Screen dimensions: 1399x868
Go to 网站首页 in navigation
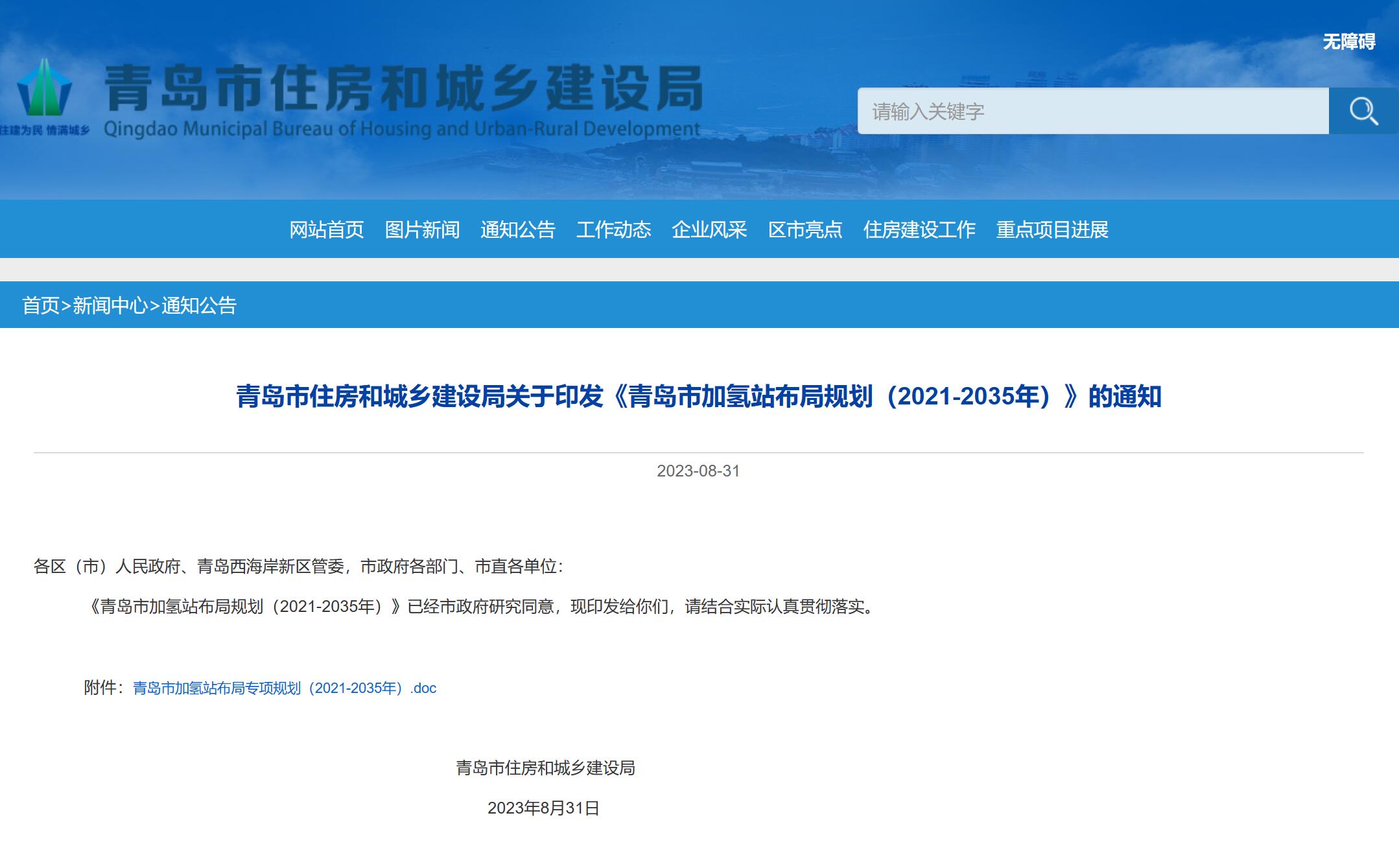point(326,229)
